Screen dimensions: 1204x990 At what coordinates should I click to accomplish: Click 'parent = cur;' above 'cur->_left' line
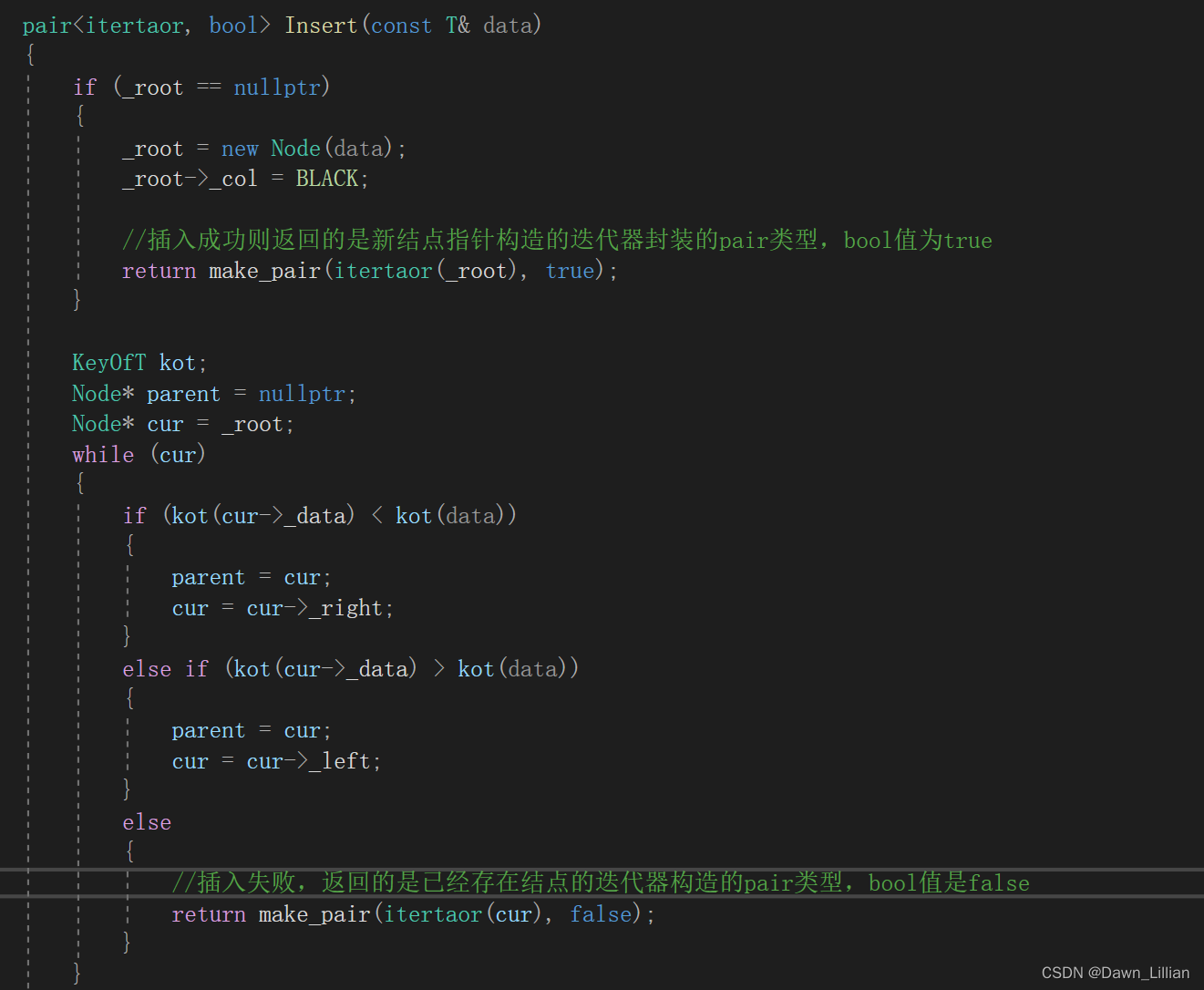point(252,731)
